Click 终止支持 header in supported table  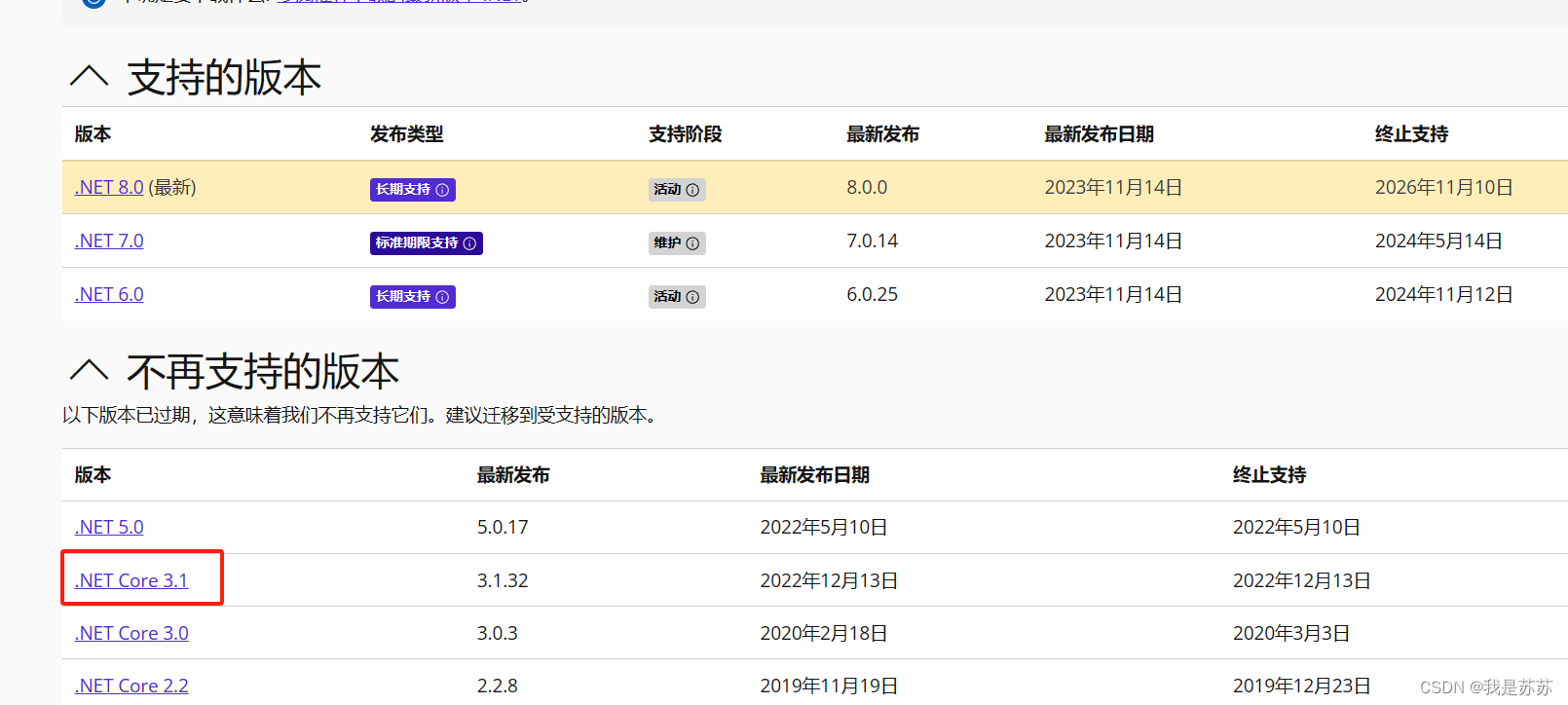(1412, 134)
